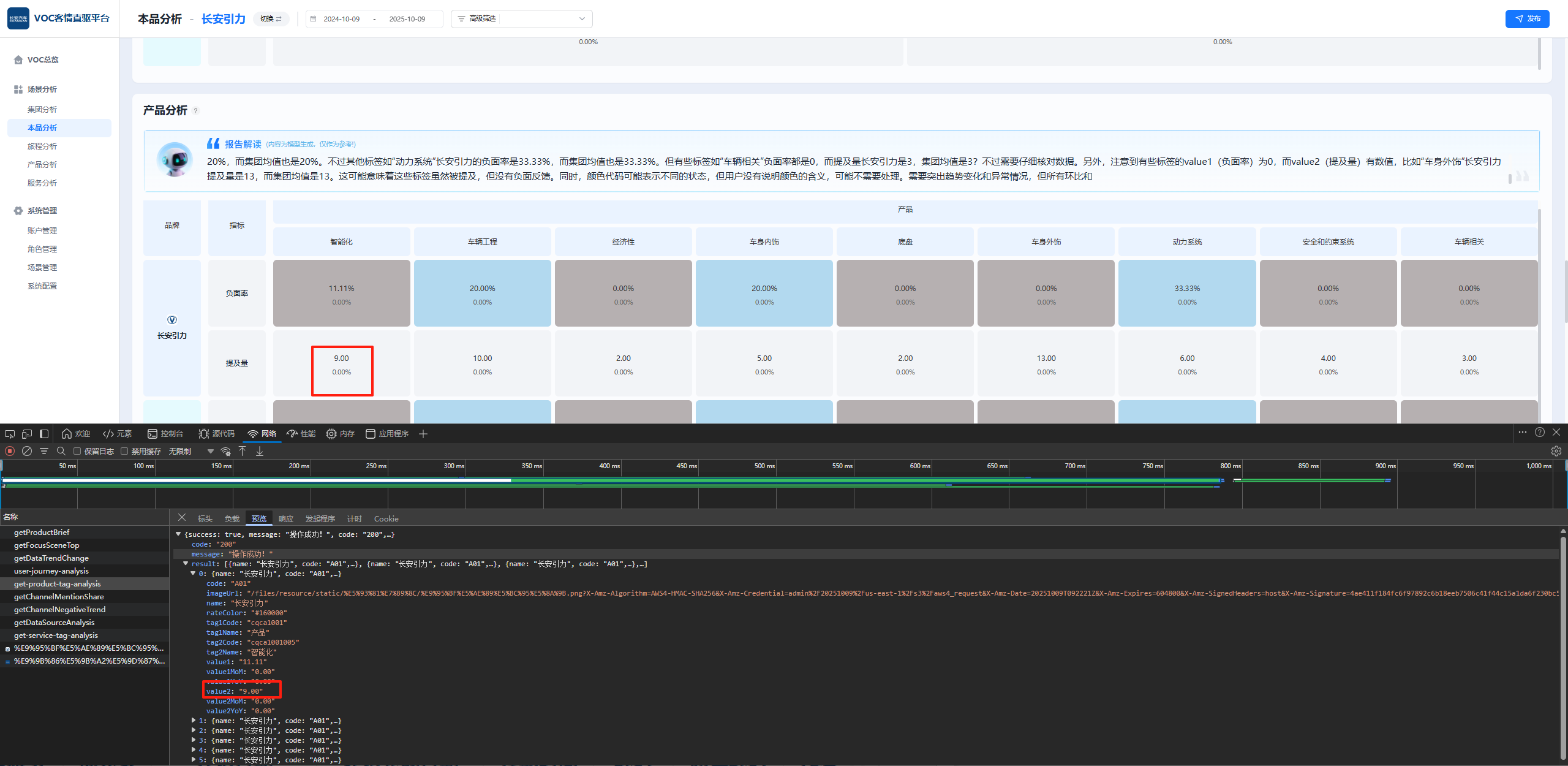Switch to the 响应 tab
This screenshot has height=766, width=1568.
(x=286, y=519)
